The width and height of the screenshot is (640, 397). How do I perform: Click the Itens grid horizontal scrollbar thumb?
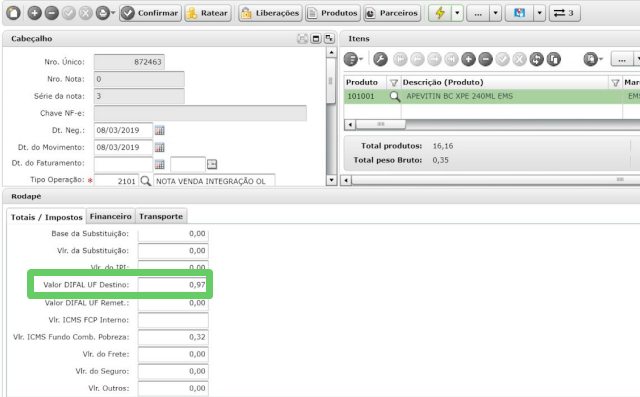[x=380, y=124]
